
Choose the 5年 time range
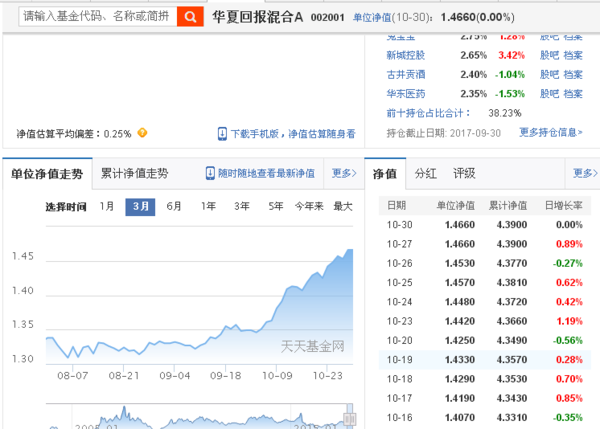276,207
